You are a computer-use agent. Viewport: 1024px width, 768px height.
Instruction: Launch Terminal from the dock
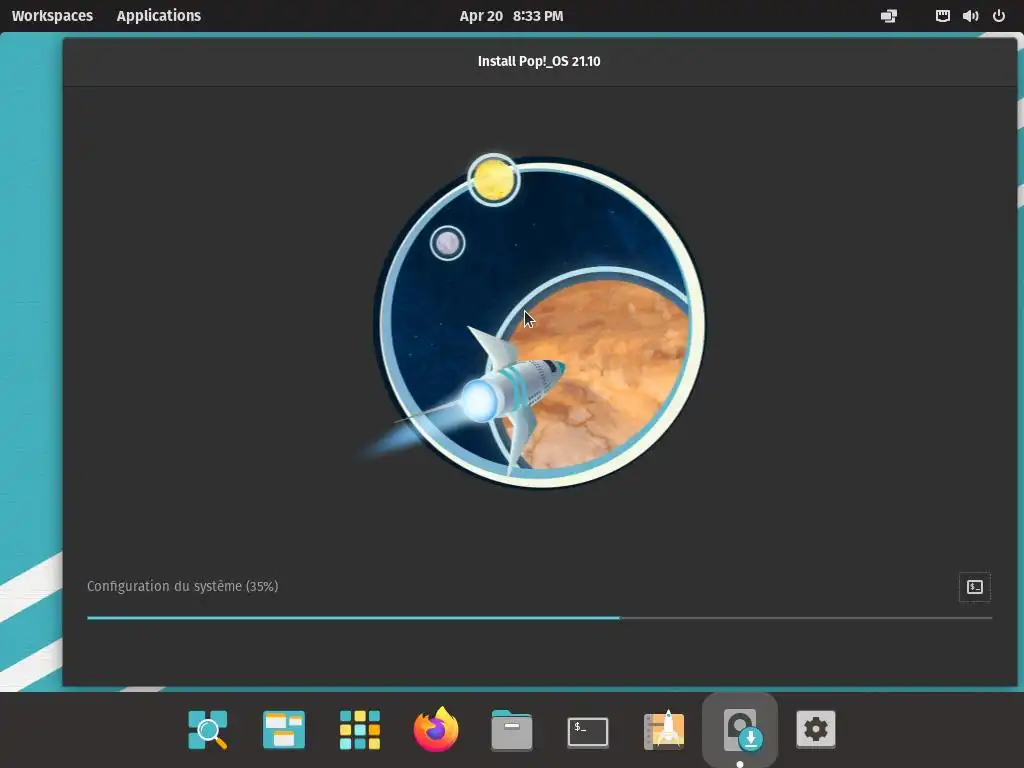[x=588, y=731]
